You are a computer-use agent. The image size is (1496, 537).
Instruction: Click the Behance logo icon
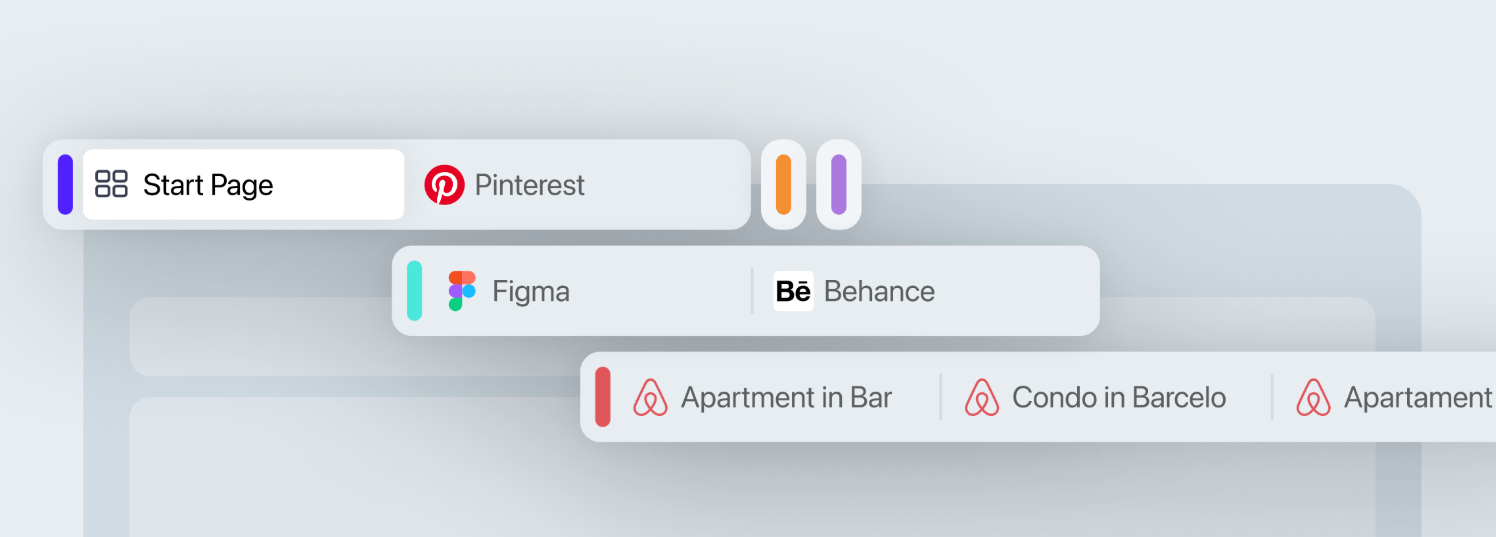click(793, 291)
